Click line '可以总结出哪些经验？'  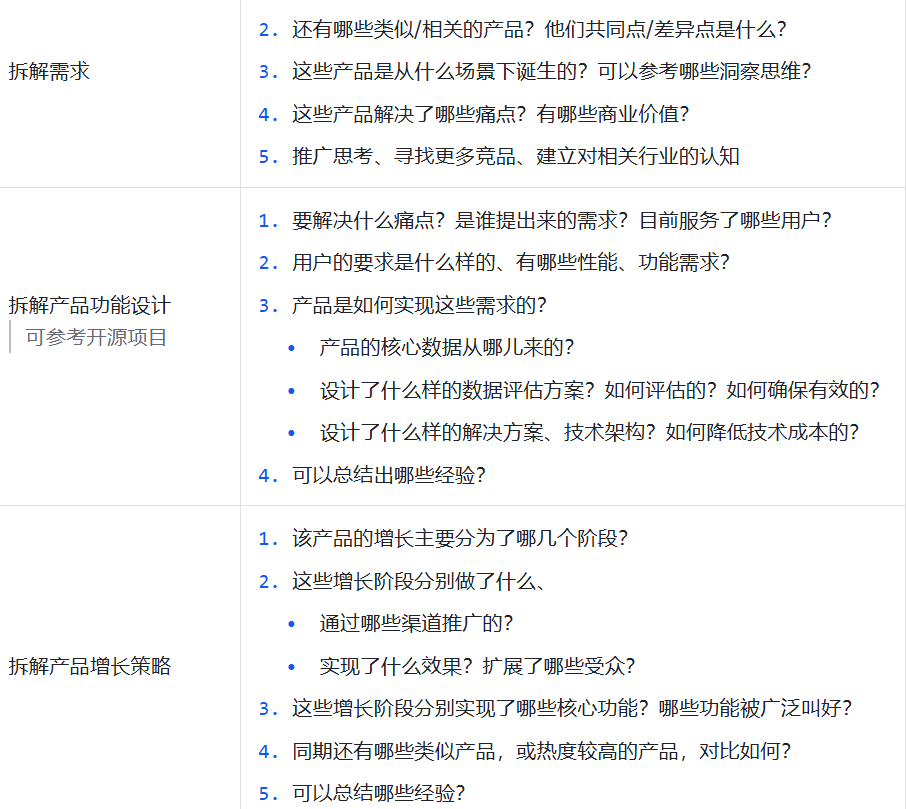point(388,475)
